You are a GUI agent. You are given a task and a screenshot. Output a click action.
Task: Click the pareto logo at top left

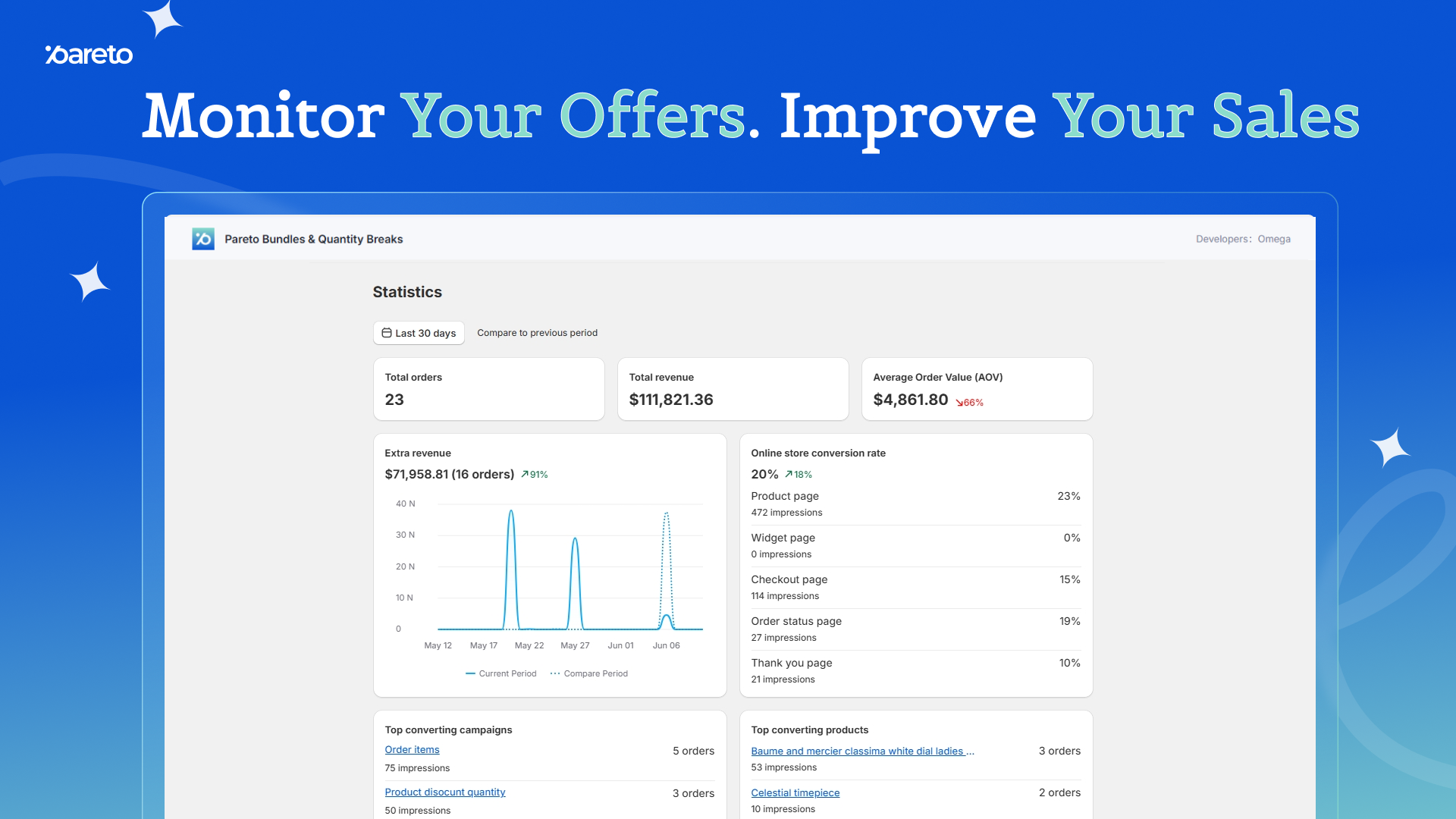point(89,55)
